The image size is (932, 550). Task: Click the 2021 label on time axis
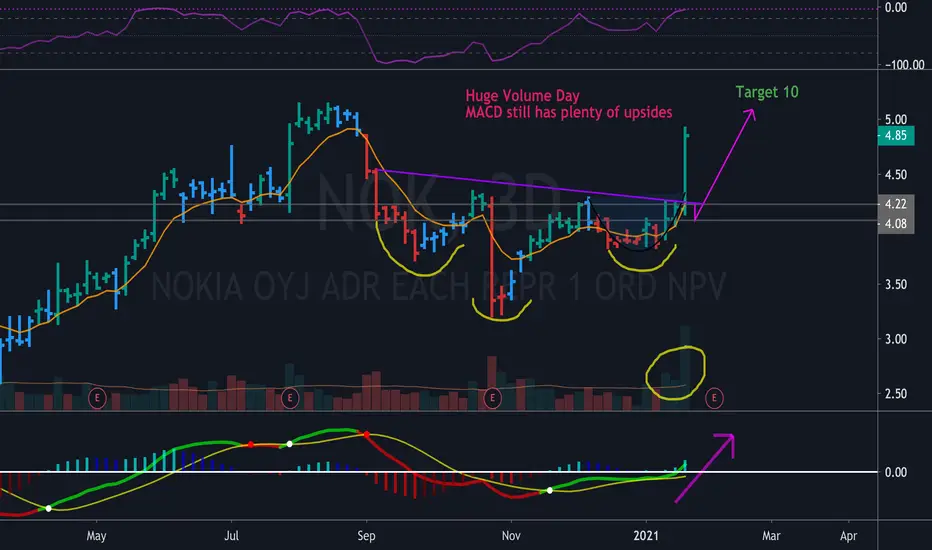tap(646, 536)
